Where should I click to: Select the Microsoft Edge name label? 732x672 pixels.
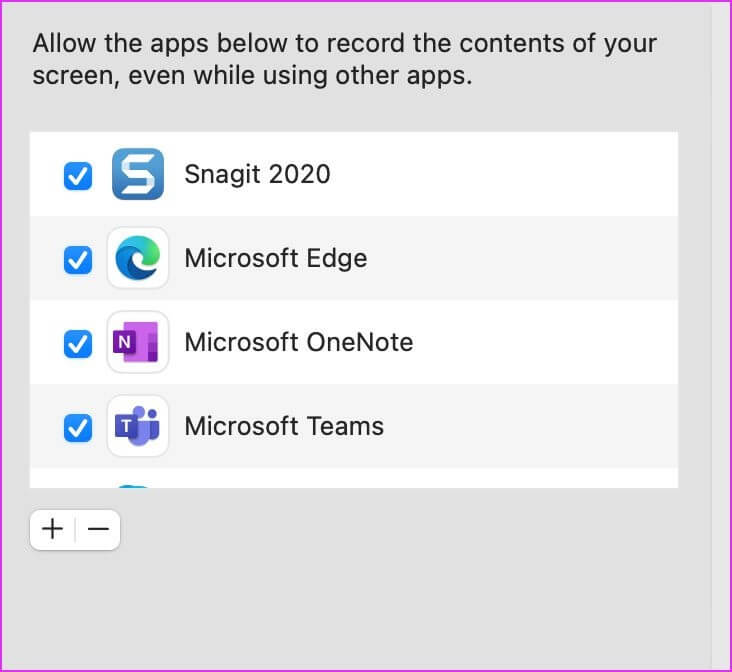(276, 259)
